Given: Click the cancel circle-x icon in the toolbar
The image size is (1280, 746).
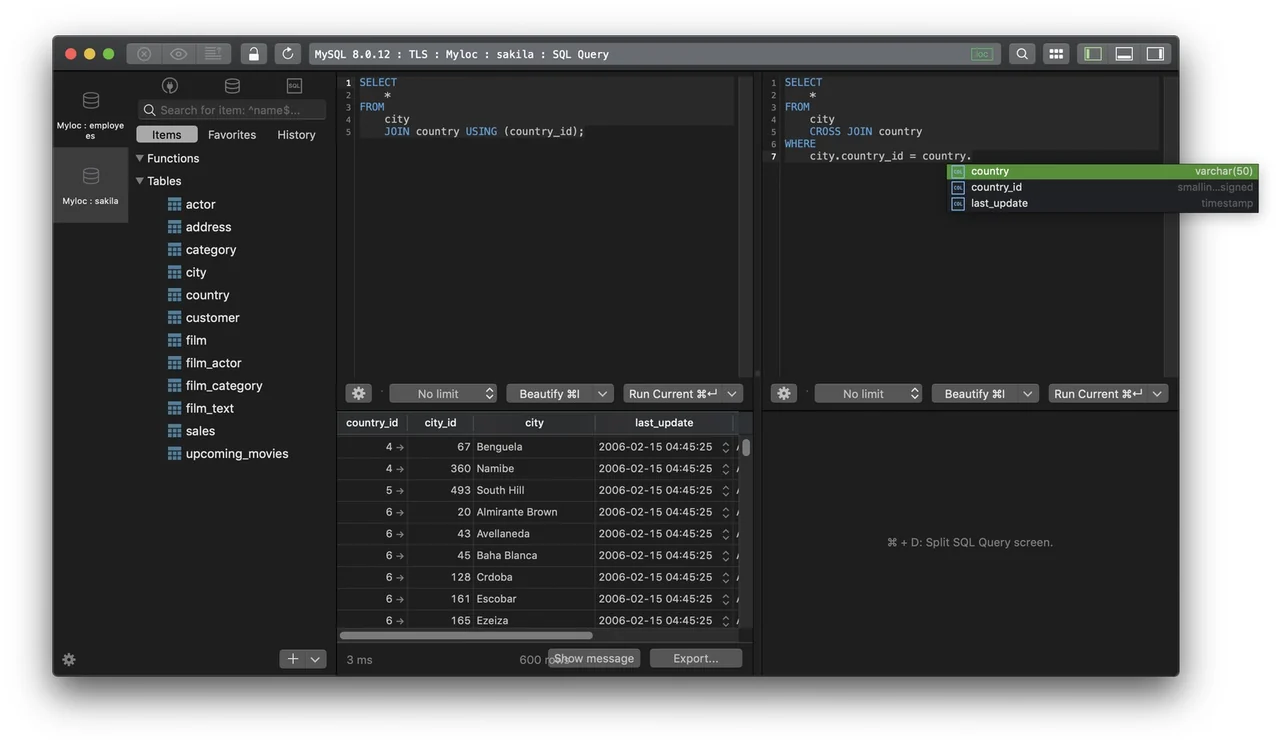Looking at the screenshot, I should tap(144, 54).
